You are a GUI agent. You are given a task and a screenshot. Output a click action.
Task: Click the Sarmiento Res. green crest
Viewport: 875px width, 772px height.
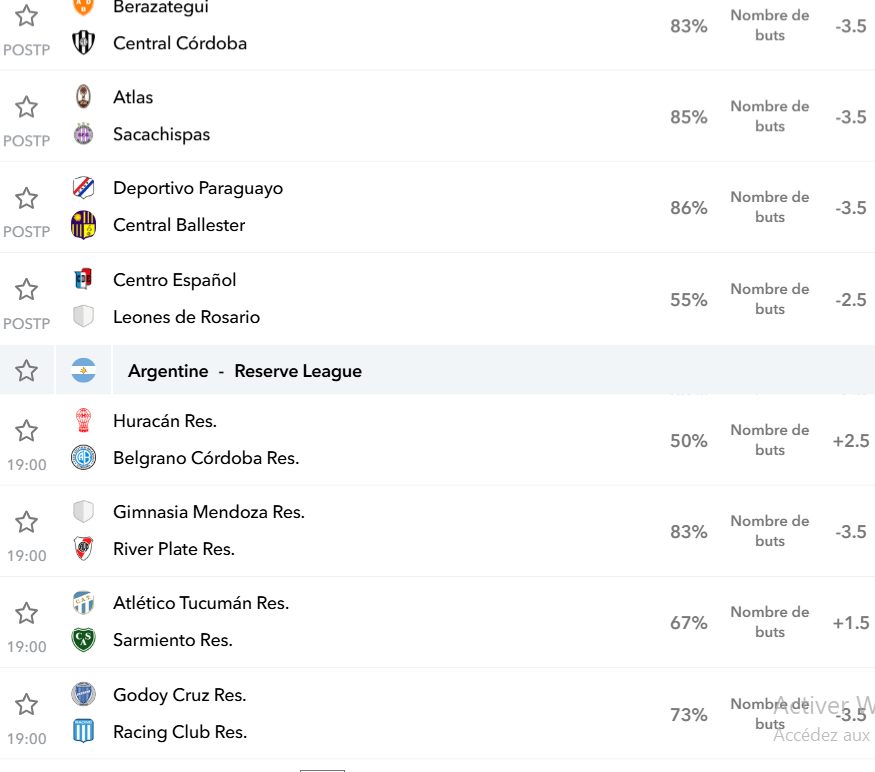84,640
